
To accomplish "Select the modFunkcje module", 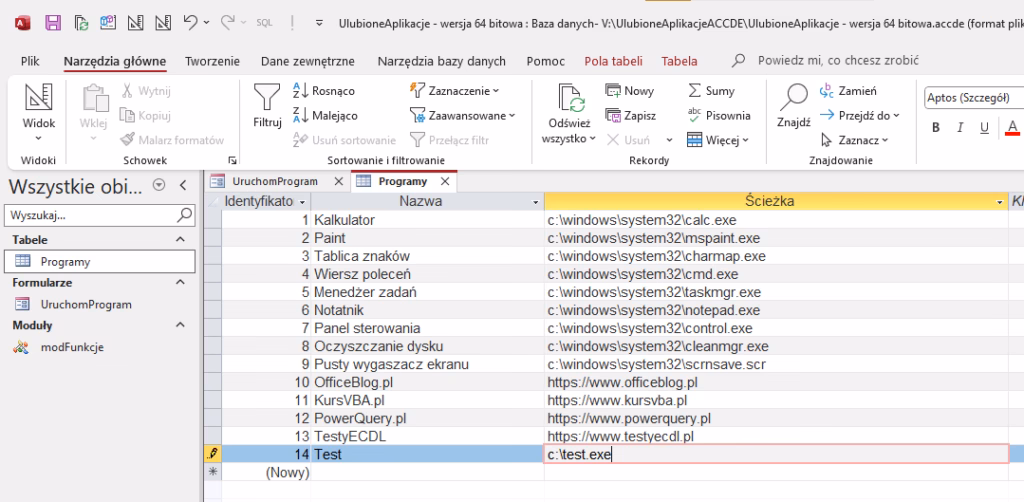I will pyautogui.click(x=100, y=347).
